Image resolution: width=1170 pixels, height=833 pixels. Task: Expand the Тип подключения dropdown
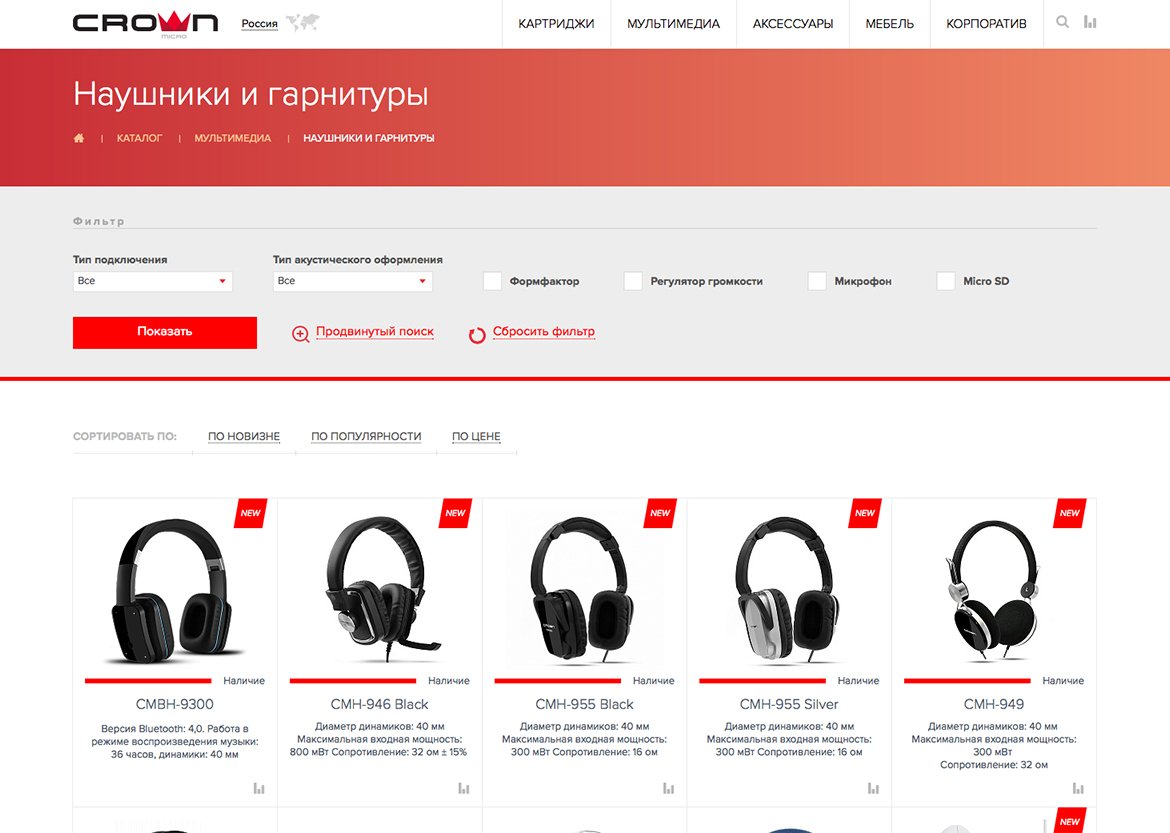tap(153, 281)
